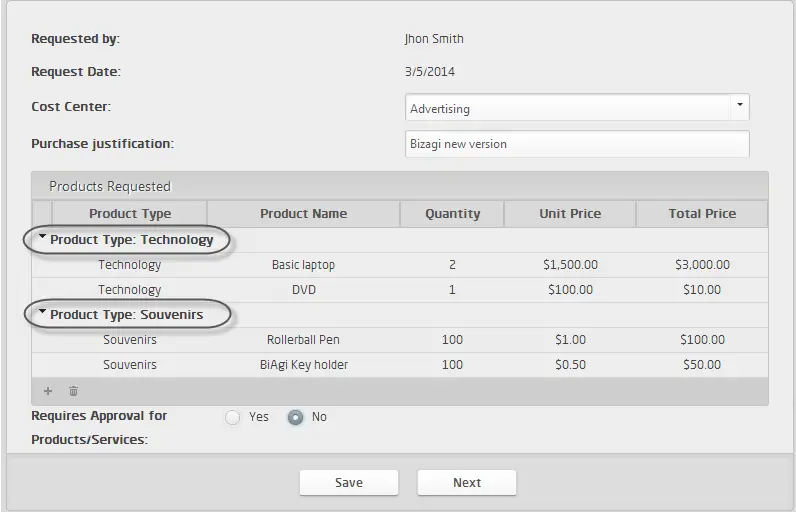Select the BiAgi Key holder cell
Viewport: 796px width, 512px height.
point(304,365)
